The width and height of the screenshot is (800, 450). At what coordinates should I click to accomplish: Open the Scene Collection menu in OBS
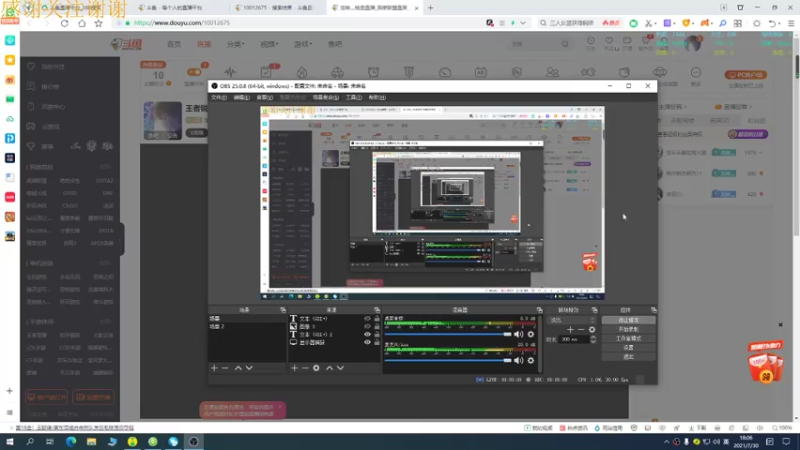(x=326, y=97)
